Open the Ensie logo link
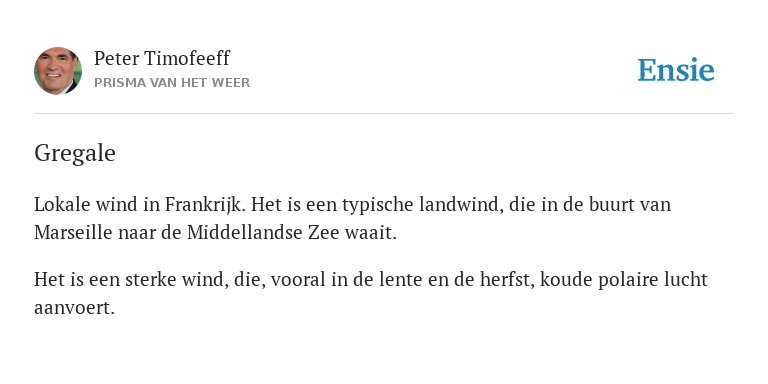Image resolution: width=768 pixels, height=384 pixels. coord(676,70)
